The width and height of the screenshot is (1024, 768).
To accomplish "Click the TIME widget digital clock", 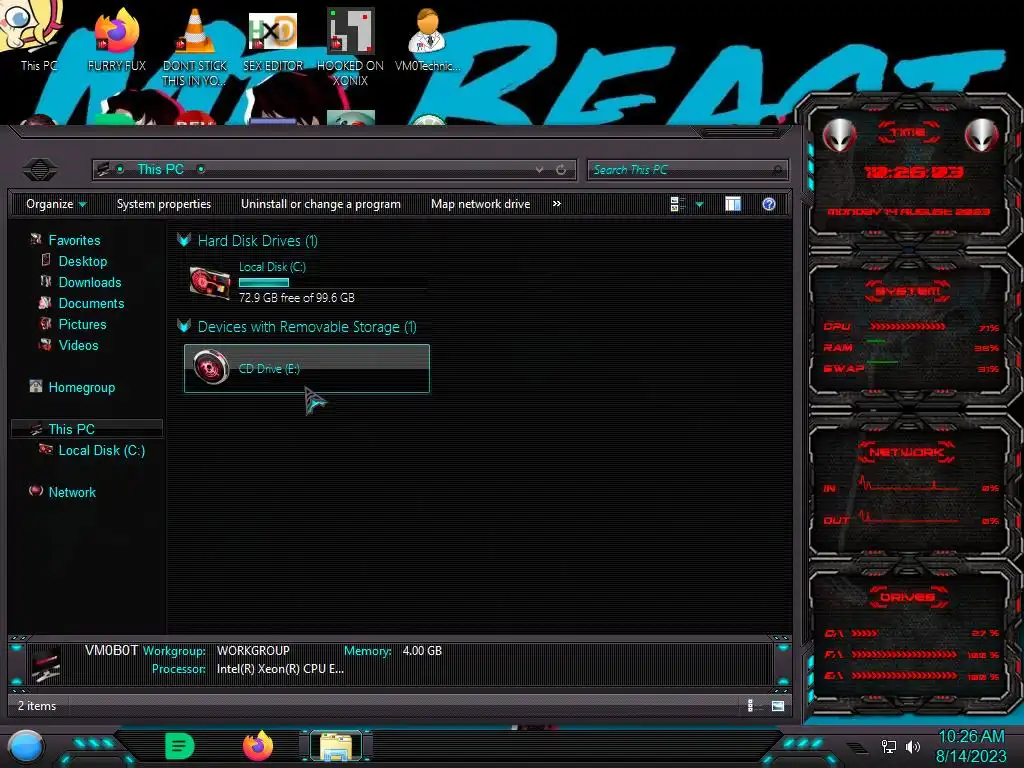I will click(912, 172).
